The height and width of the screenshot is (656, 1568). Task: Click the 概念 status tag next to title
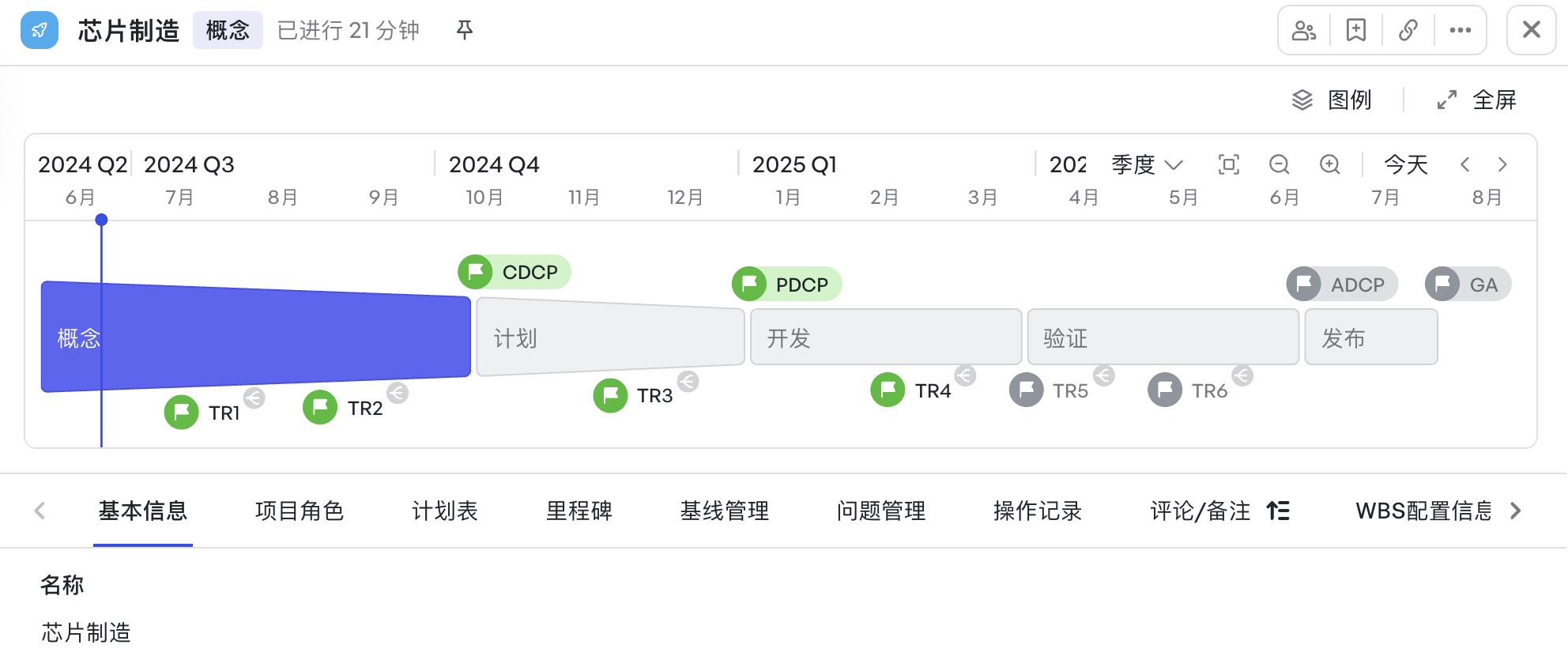(x=228, y=30)
